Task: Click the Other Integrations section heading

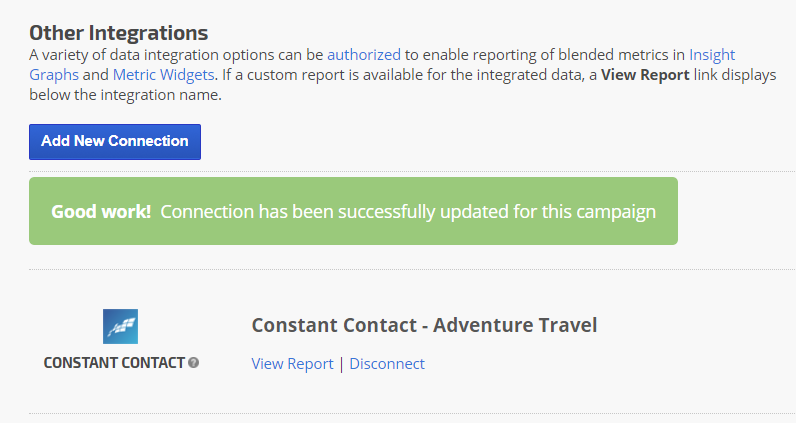Action: pyautogui.click(x=118, y=33)
